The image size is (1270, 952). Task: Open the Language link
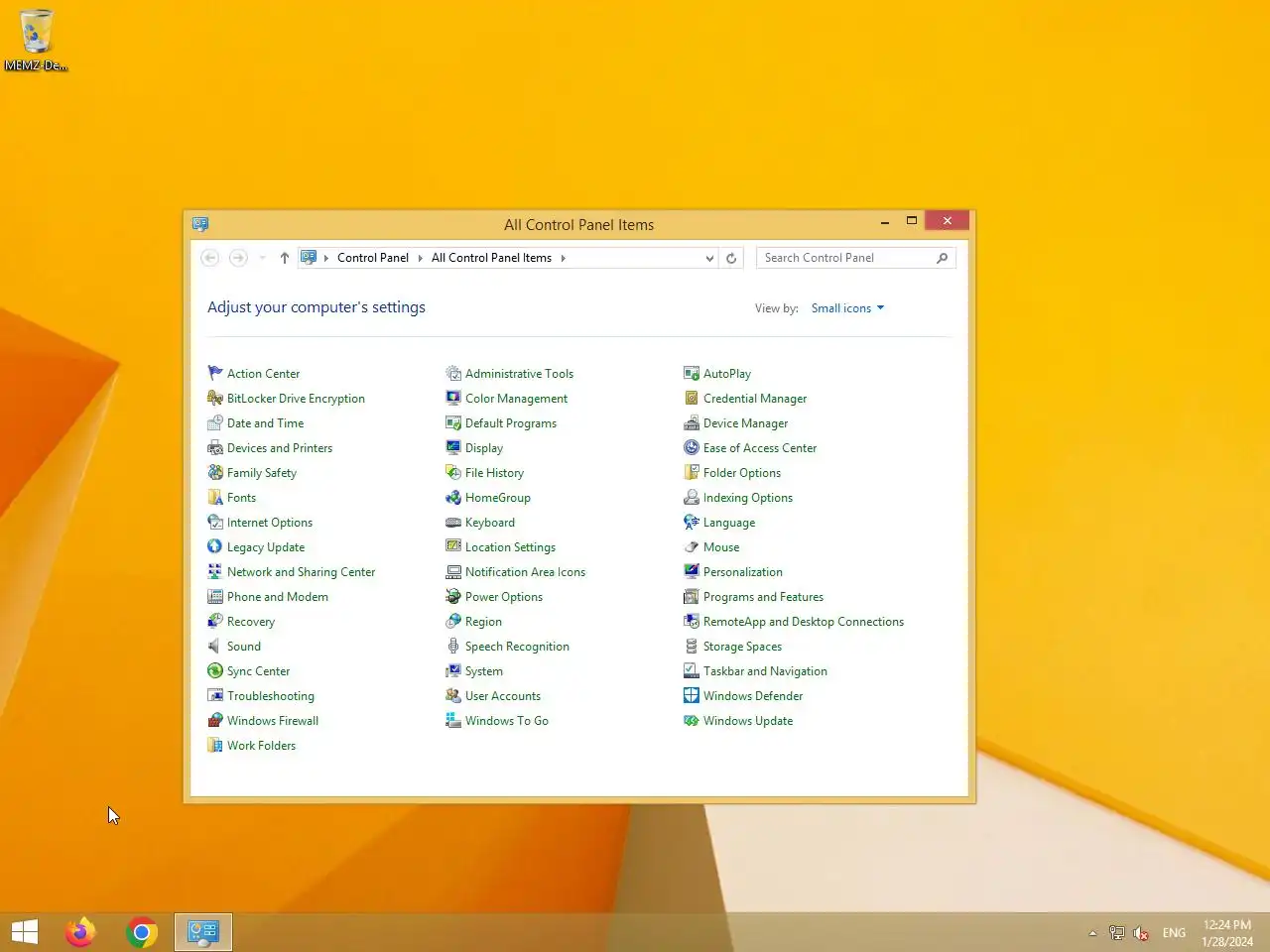click(729, 523)
